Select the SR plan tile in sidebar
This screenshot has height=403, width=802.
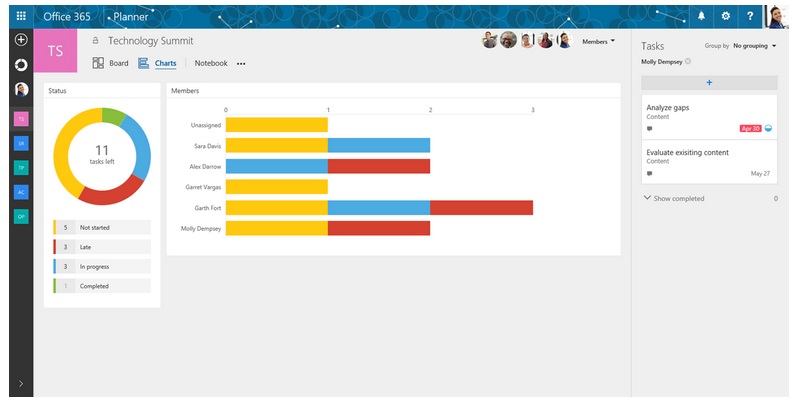click(x=21, y=144)
